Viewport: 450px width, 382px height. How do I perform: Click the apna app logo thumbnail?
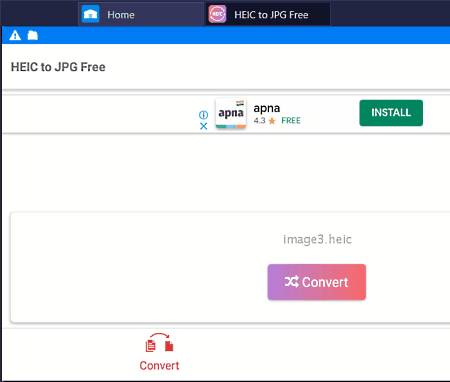[x=231, y=113]
